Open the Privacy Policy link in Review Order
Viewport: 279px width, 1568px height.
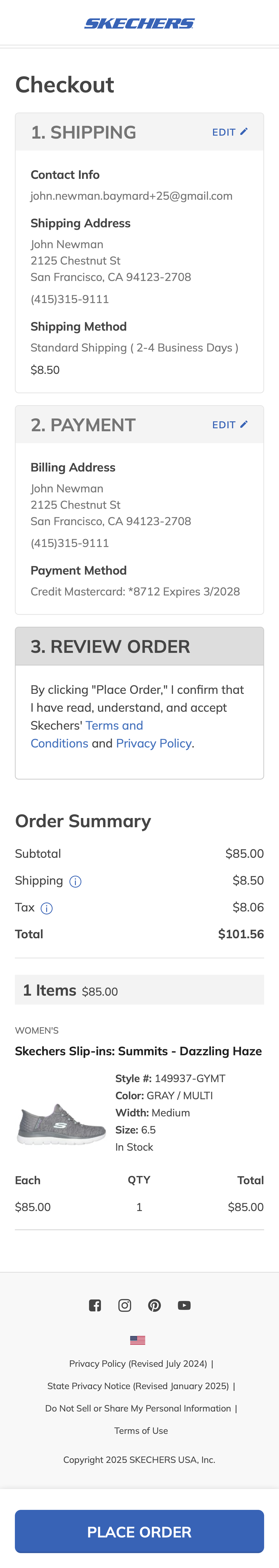pos(154,743)
